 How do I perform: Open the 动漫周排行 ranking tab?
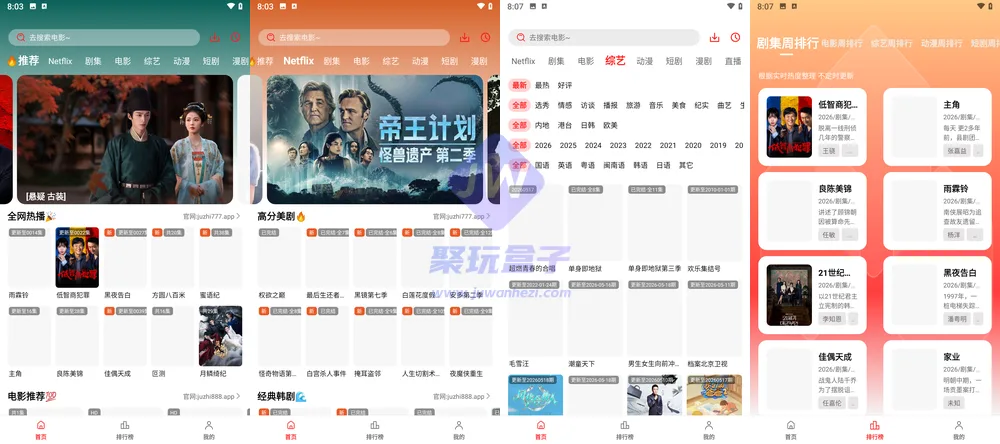click(941, 43)
